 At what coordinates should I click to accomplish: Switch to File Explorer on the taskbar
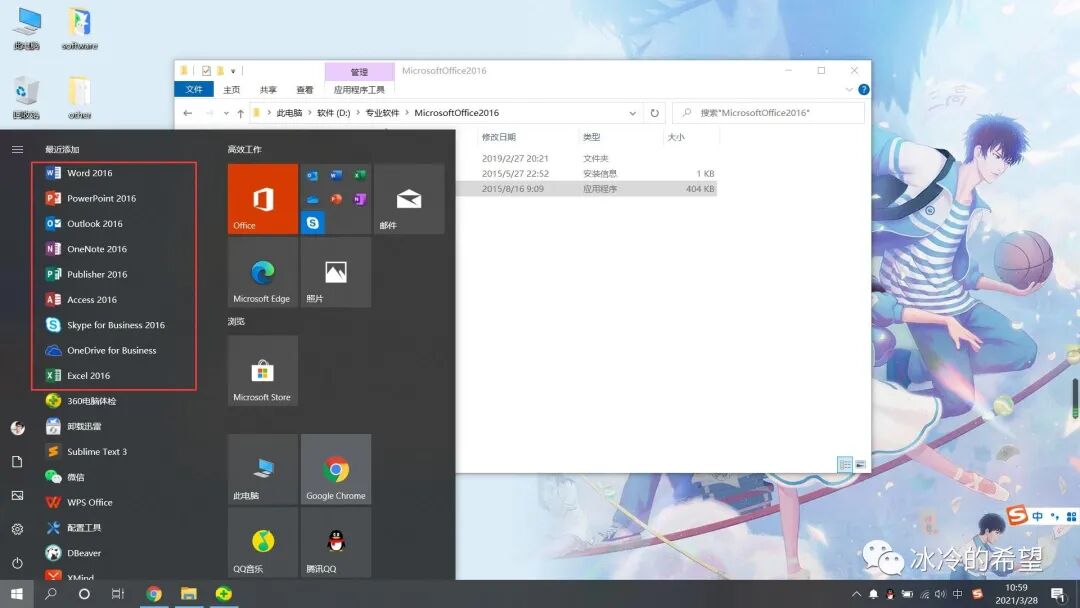click(189, 594)
